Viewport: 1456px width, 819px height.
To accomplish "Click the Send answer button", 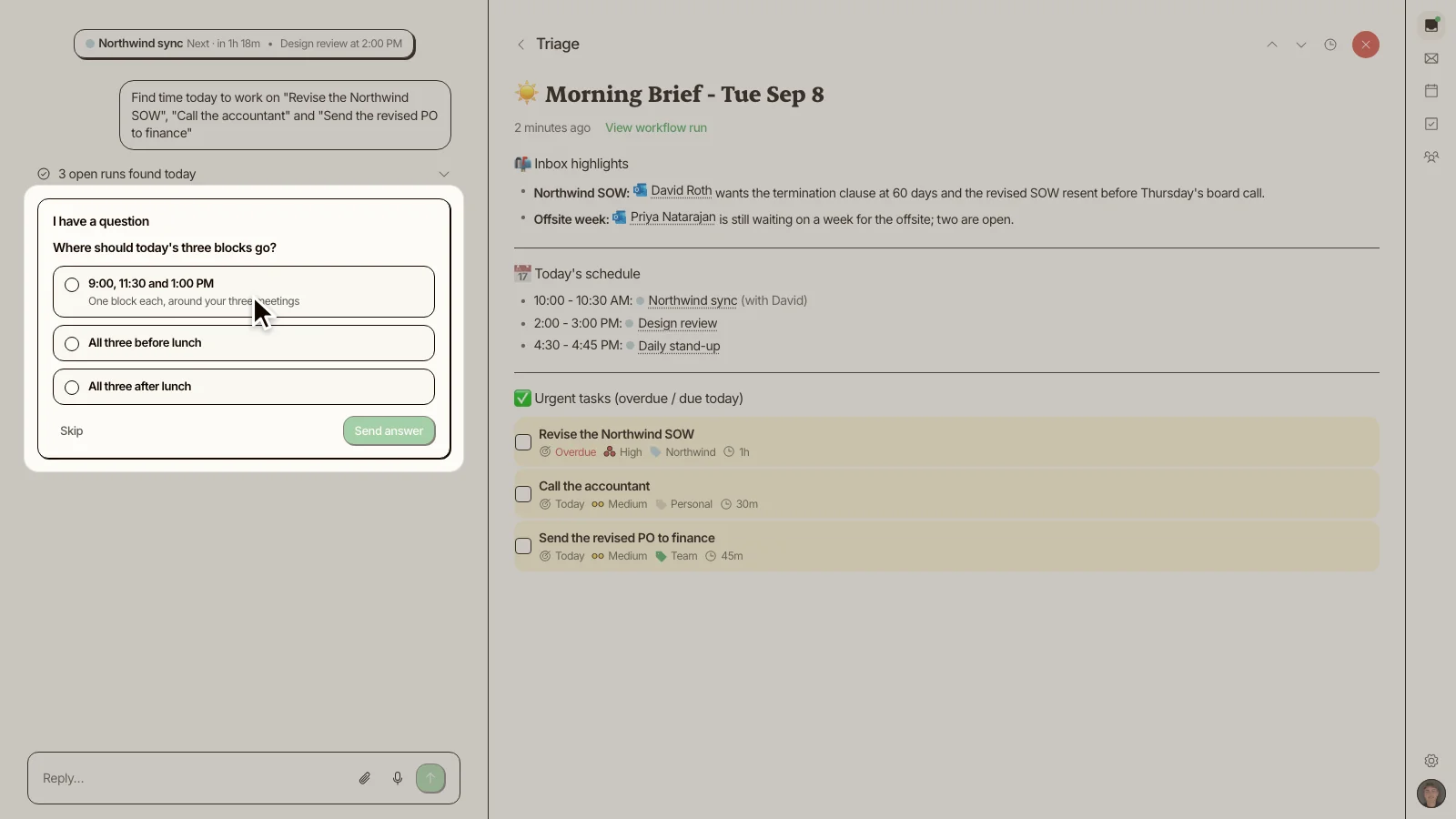I will point(389,431).
